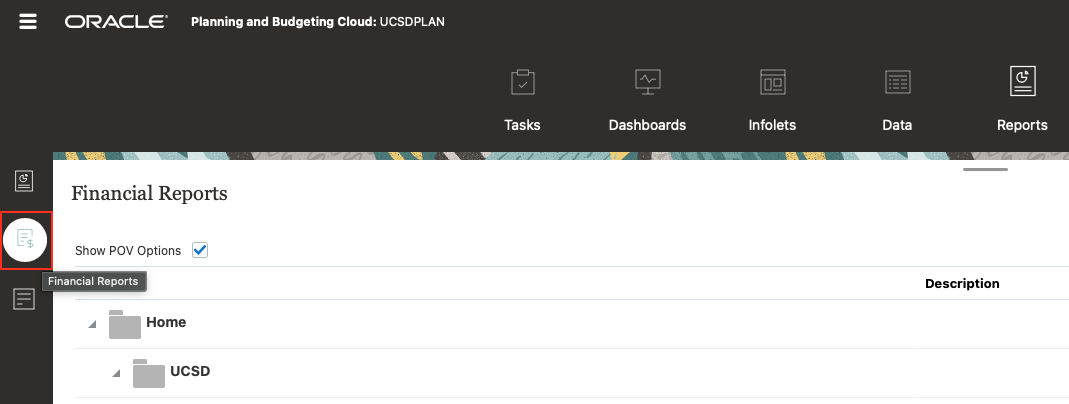Click the Description column header
The image size is (1069, 404).
(962, 284)
